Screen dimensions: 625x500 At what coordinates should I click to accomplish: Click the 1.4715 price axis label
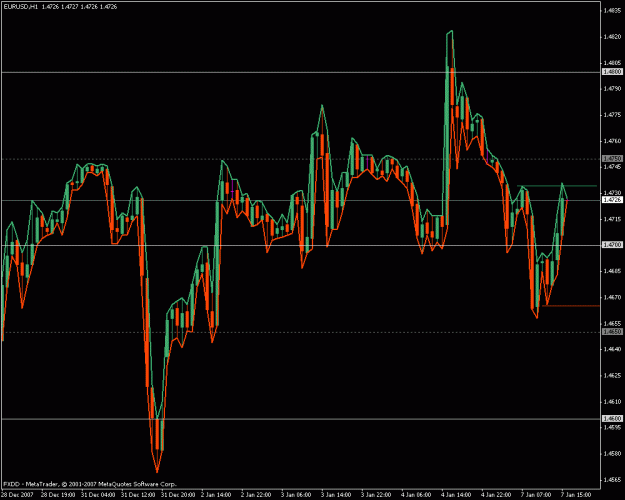point(612,219)
